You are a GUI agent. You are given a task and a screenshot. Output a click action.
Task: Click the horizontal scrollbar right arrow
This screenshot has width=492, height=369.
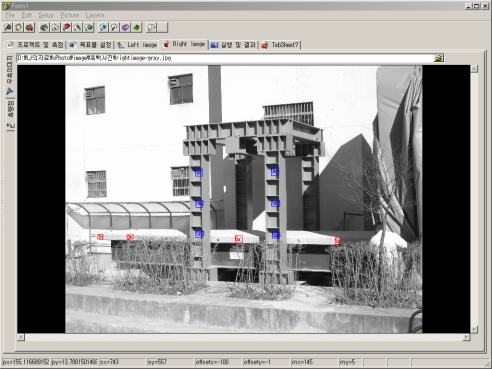(x=466, y=337)
